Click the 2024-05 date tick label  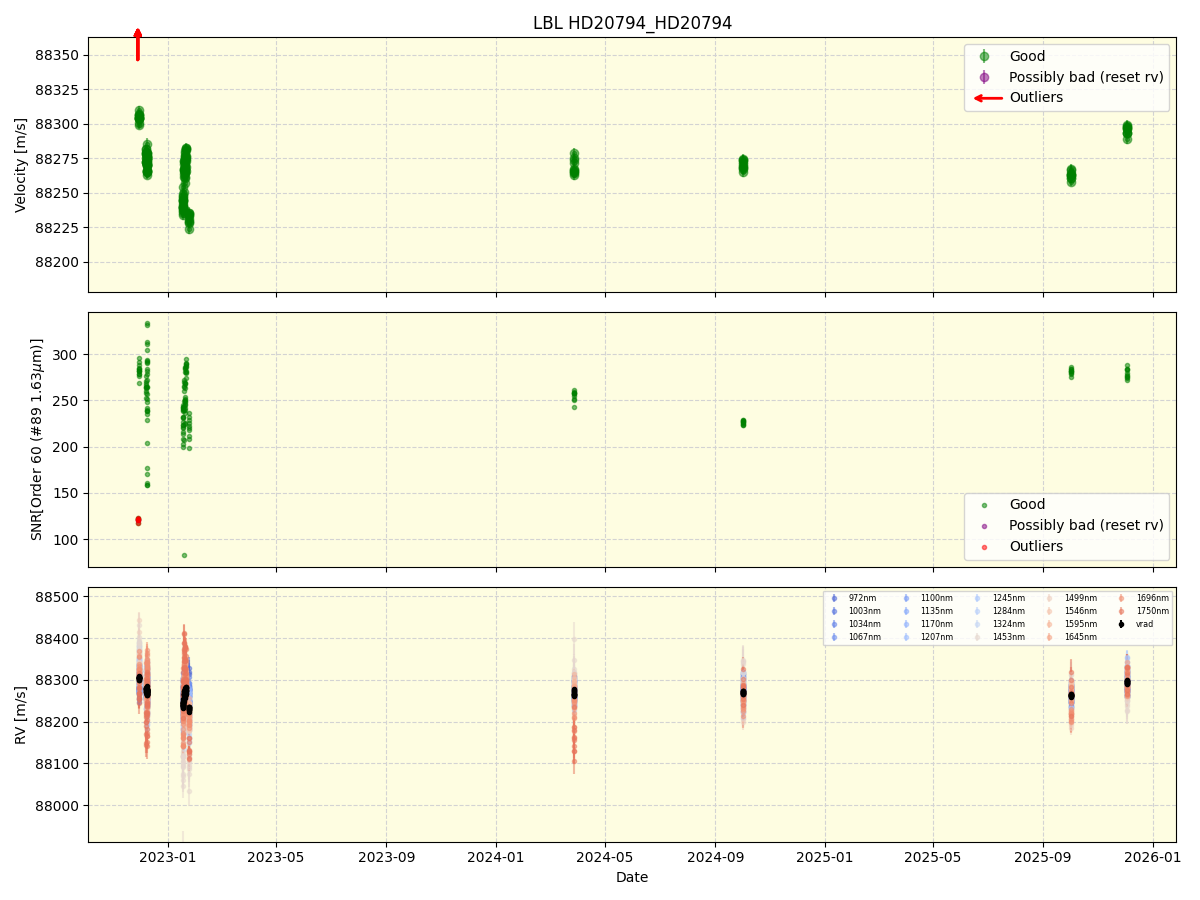[605, 857]
